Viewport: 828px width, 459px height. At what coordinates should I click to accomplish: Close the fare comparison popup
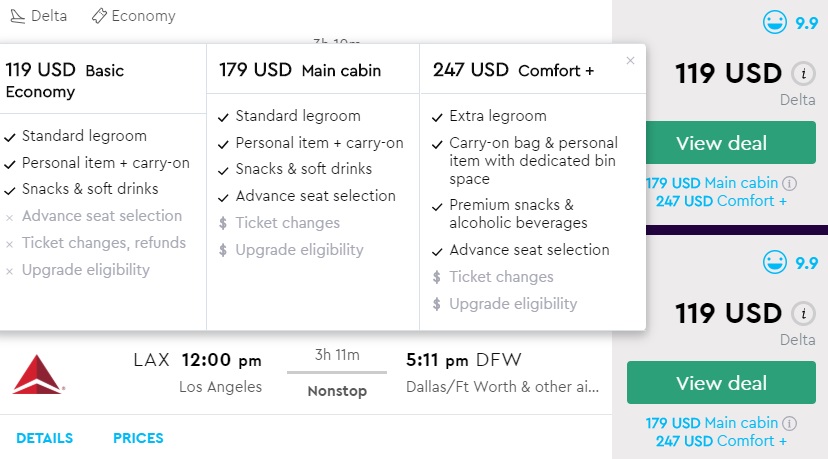(x=630, y=61)
